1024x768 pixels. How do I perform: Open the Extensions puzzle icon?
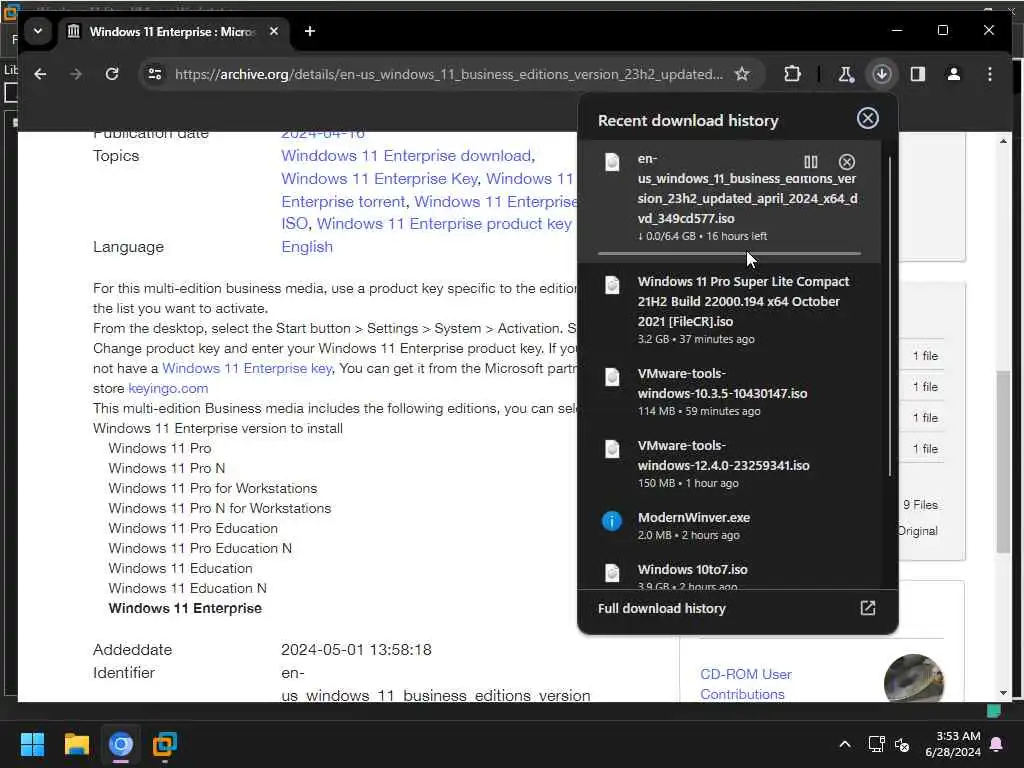pos(792,74)
